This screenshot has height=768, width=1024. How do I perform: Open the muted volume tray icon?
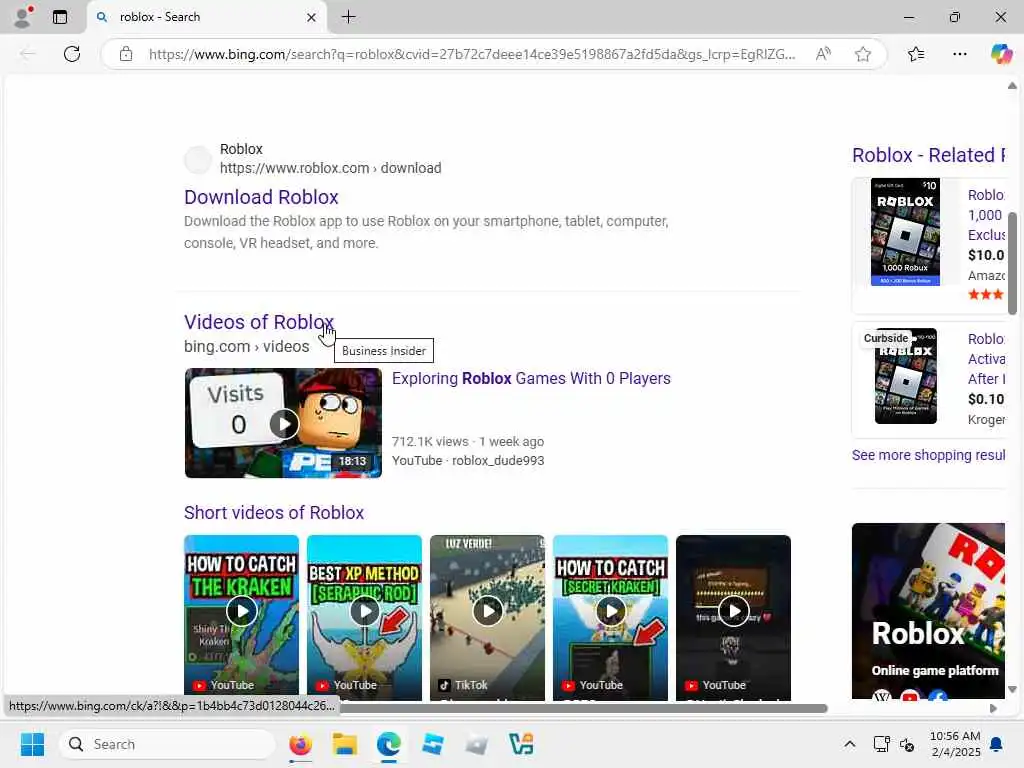point(907,744)
